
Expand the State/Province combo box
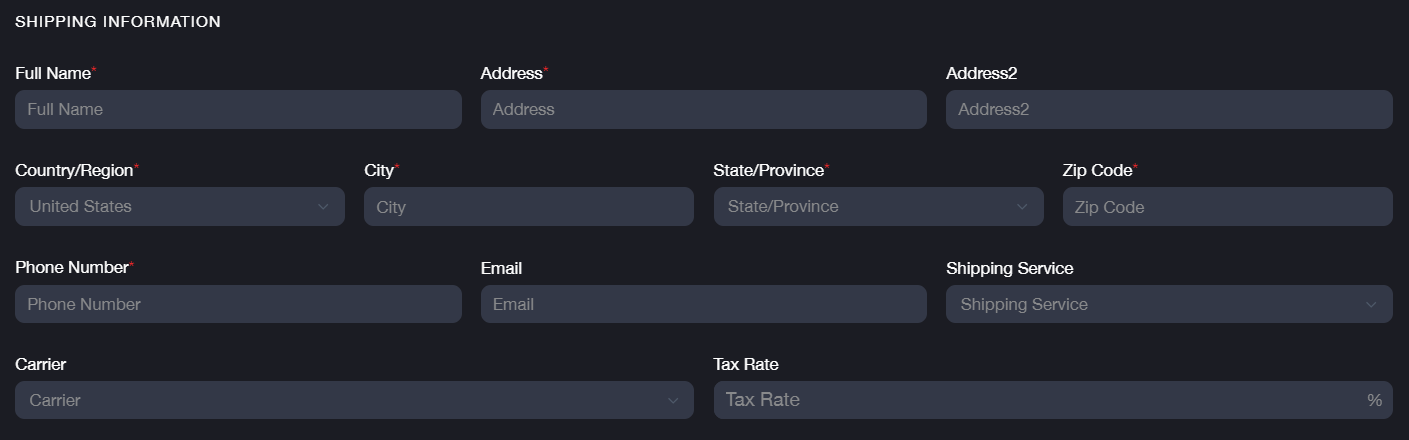pyautogui.click(x=868, y=207)
